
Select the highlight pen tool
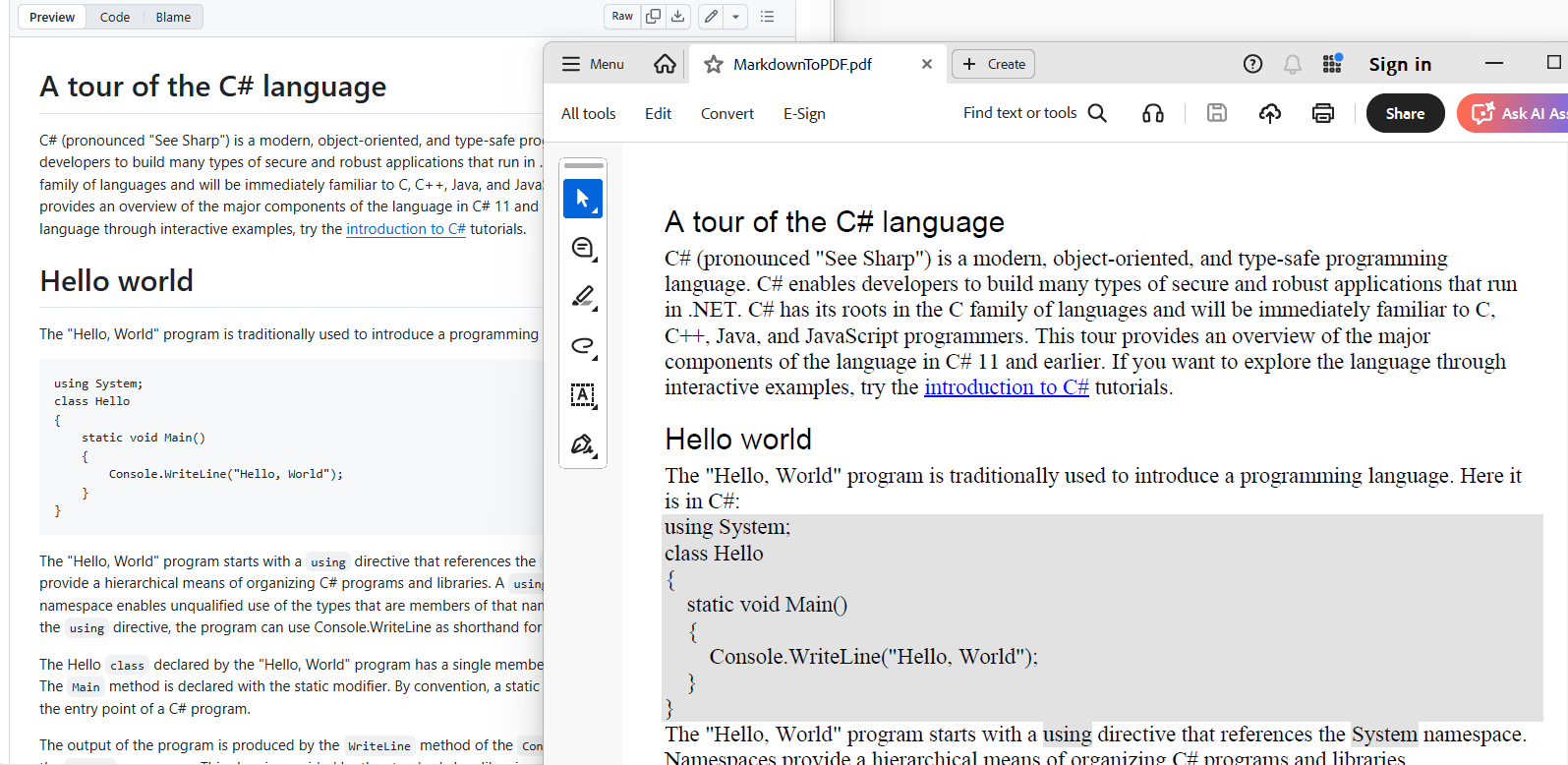tap(583, 297)
